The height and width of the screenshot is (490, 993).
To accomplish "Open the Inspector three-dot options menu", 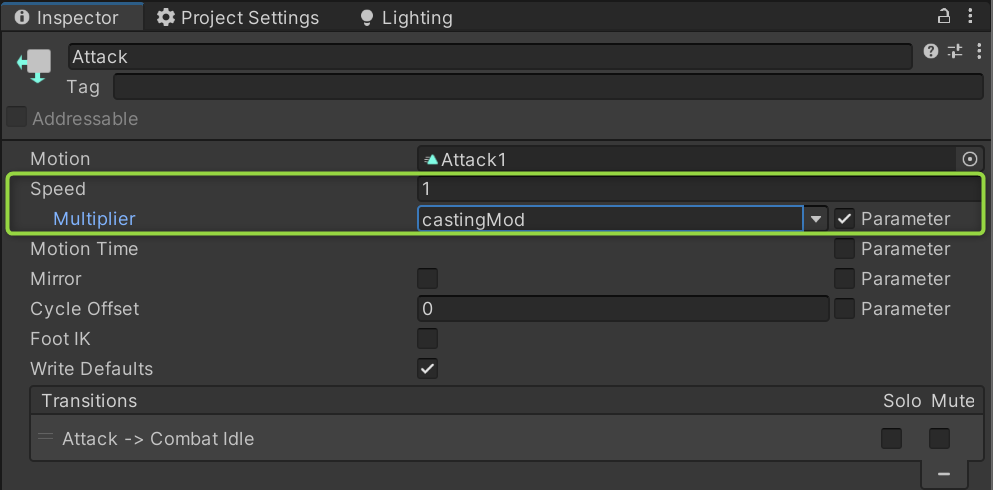I will [972, 16].
